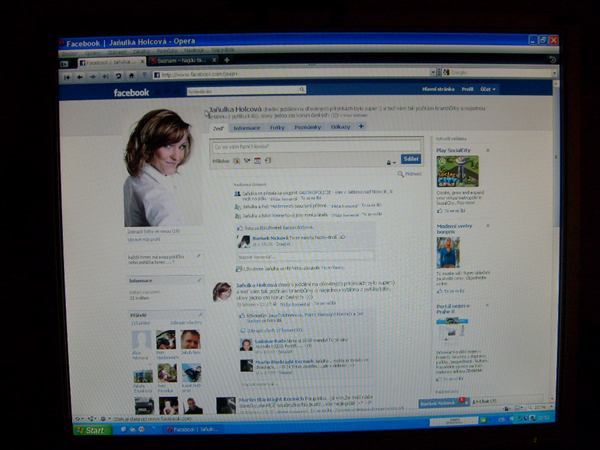Edit the Přátelé box with its pencil icon

click(200, 315)
